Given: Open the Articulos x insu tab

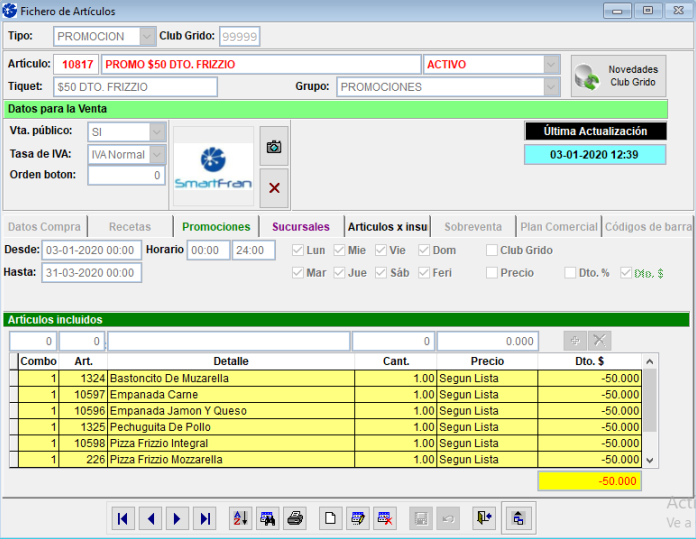Looking at the screenshot, I should pos(388,226).
